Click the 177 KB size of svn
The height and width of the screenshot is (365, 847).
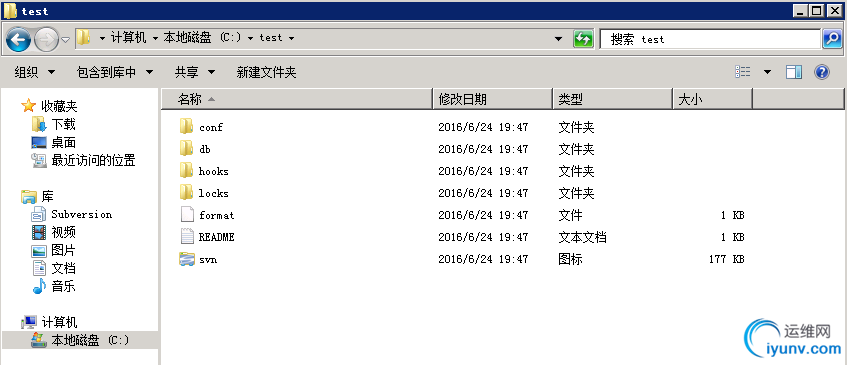tap(727, 259)
